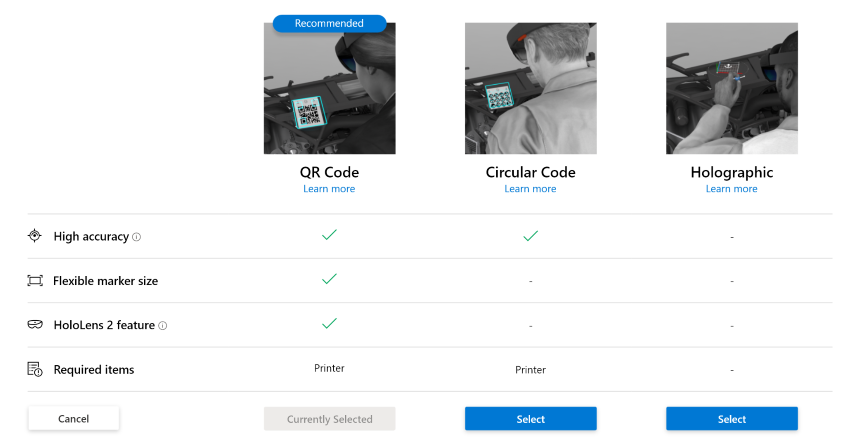Open the High accuracy info tooltip icon
The width and height of the screenshot is (854, 446).
137,237
